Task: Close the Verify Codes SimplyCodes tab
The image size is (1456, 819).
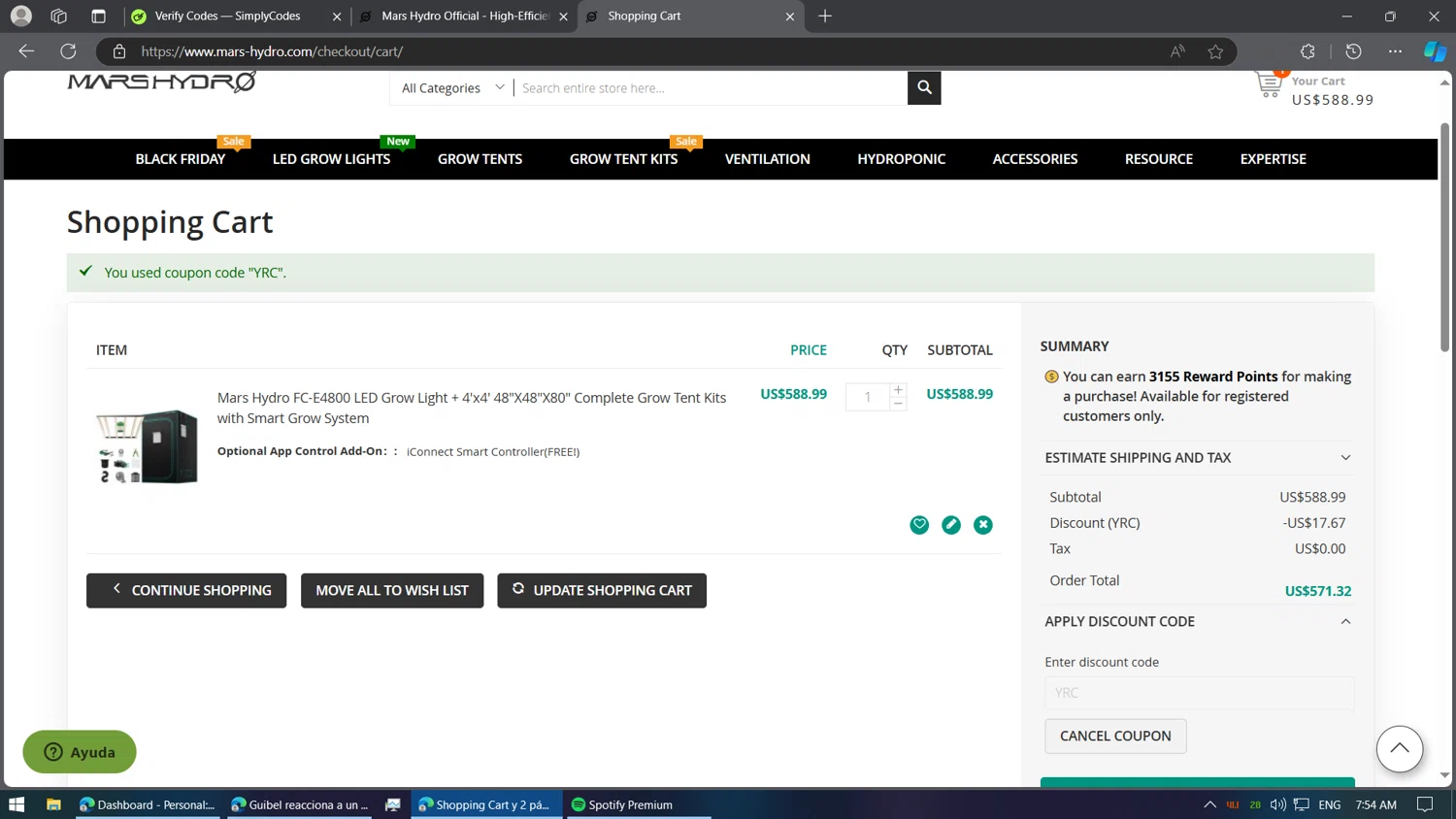Action: click(337, 16)
